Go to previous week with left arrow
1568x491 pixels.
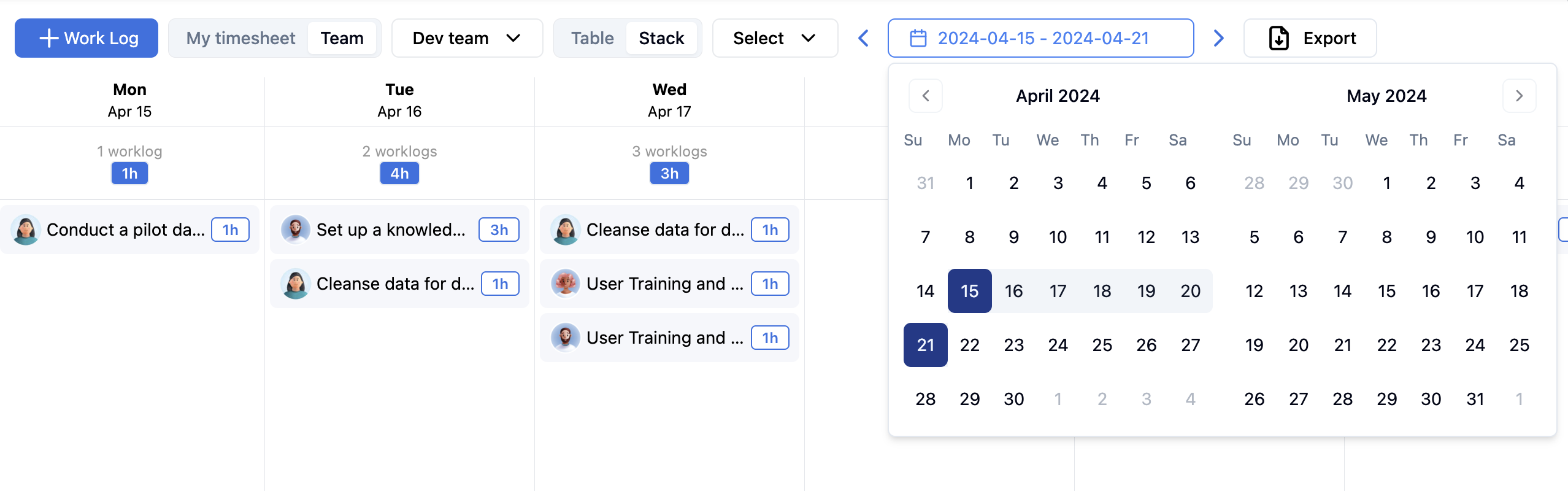coord(863,38)
